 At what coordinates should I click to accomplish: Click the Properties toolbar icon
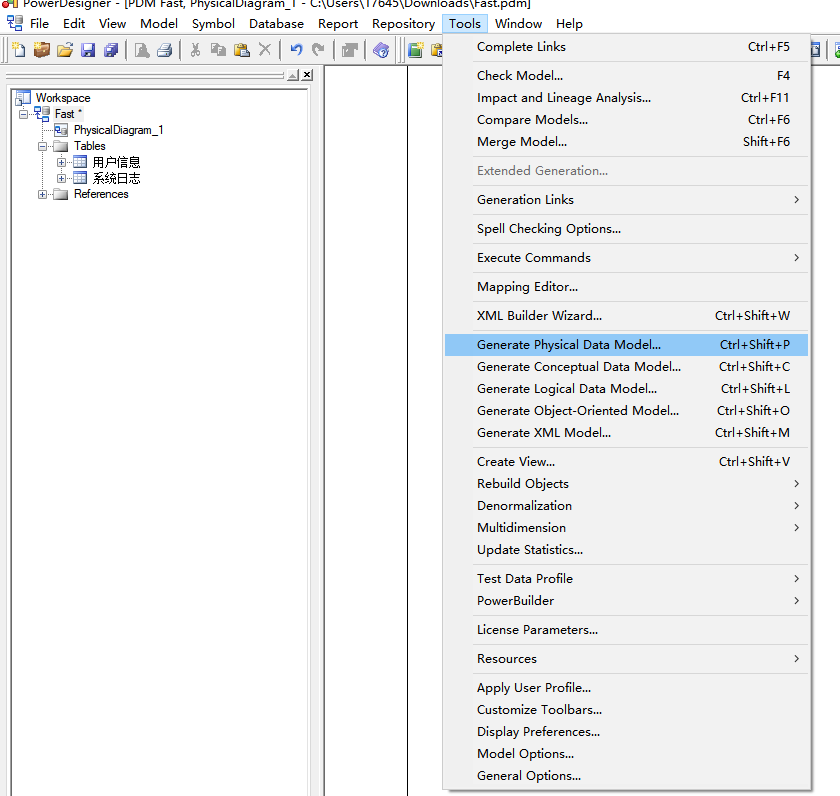coord(349,50)
